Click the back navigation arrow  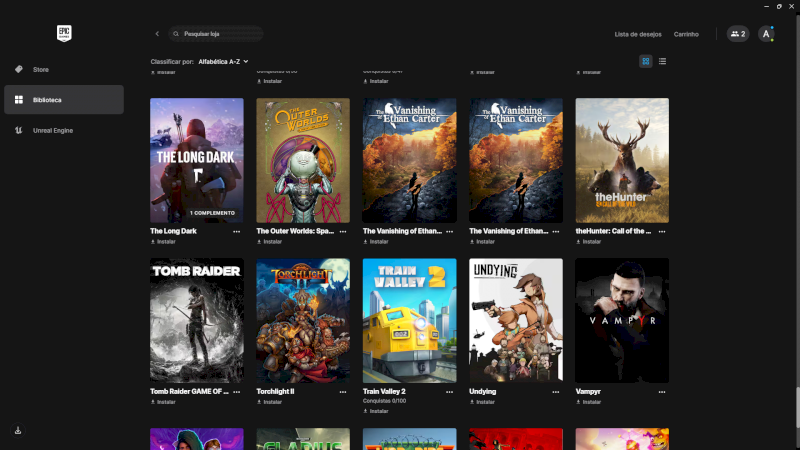(x=157, y=34)
